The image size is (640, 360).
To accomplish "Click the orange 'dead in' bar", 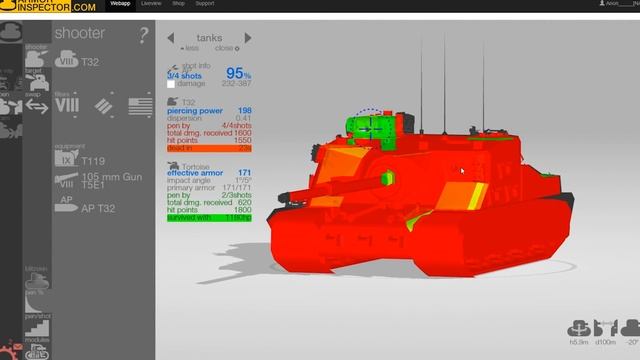I will click(209, 148).
